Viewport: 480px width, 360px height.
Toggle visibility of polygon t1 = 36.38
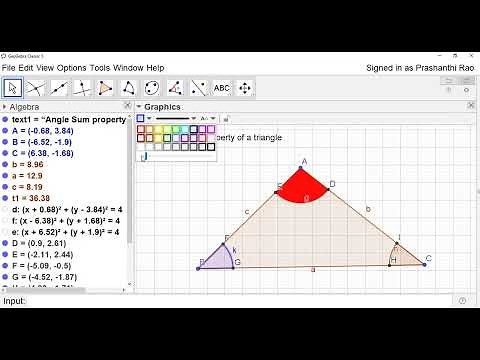(x=5, y=198)
